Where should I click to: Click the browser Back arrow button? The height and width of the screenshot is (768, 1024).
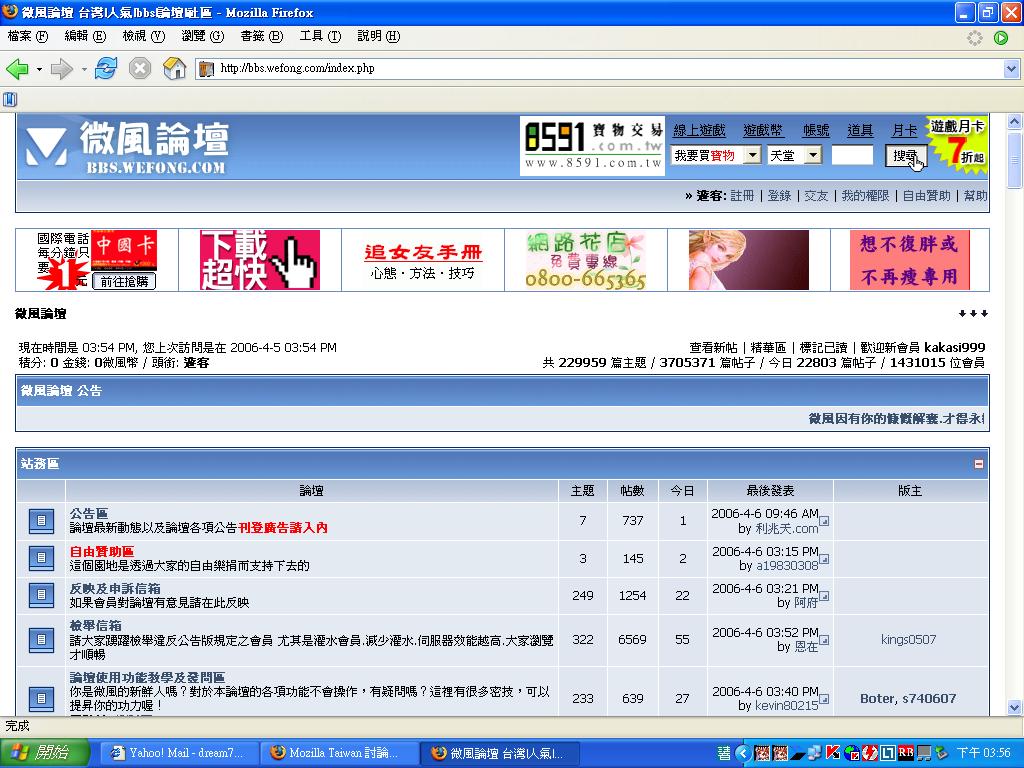coord(17,69)
